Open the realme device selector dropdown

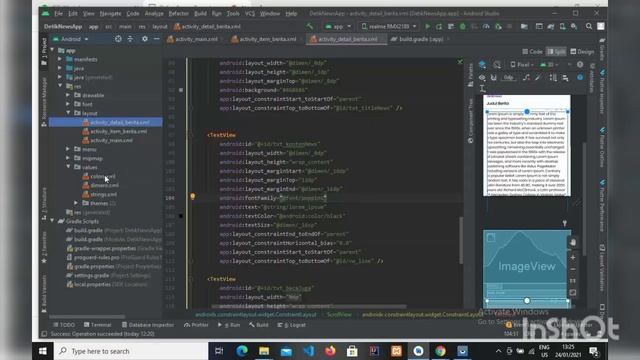(389, 27)
